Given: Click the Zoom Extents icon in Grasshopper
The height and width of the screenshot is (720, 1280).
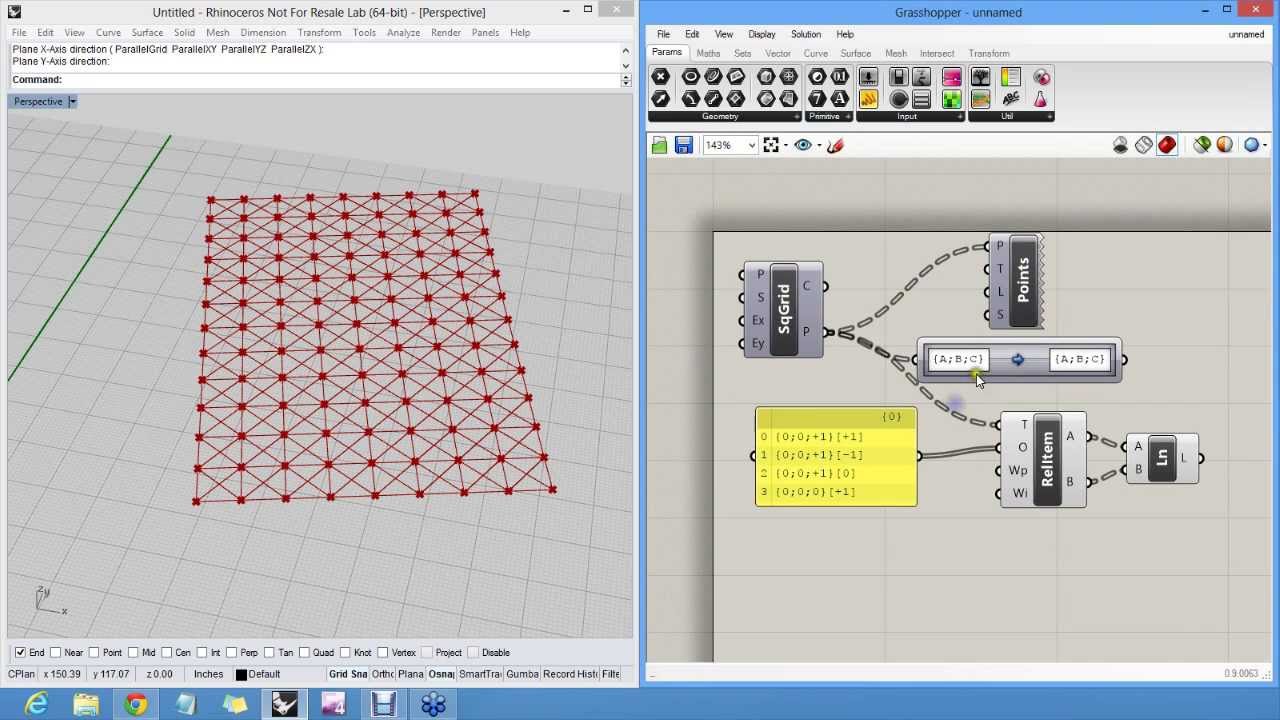Looking at the screenshot, I should click(771, 146).
